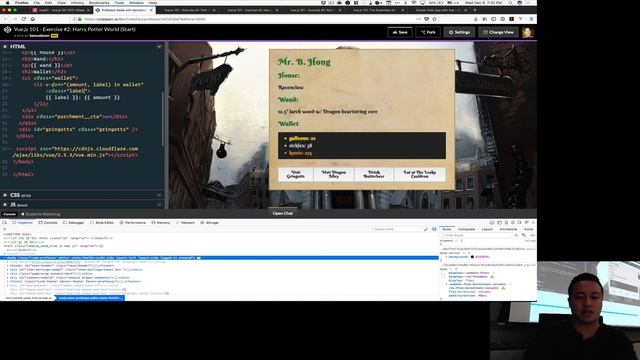Click the Firefox home icon

[33, 19]
